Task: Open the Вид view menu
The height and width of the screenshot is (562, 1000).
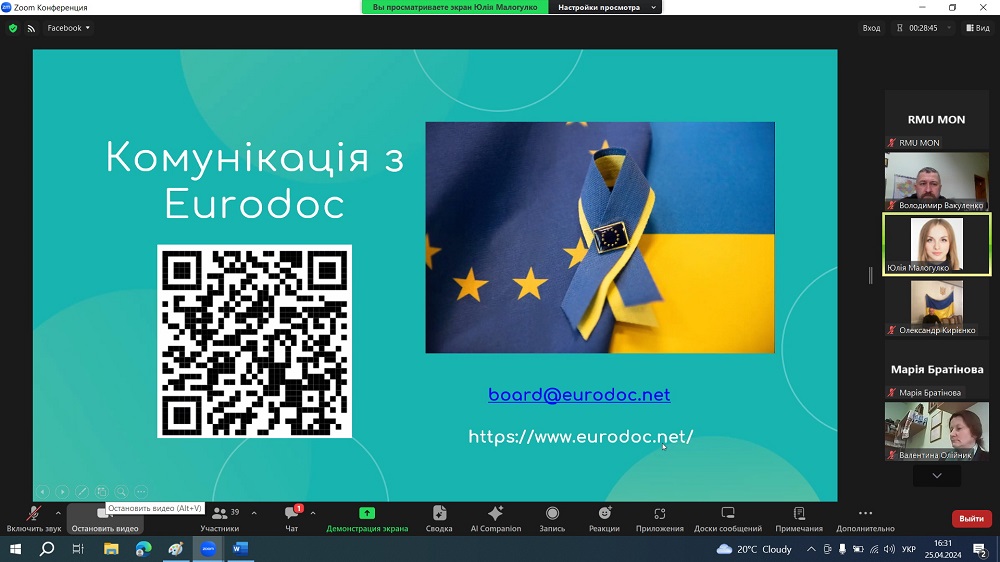Action: (x=976, y=28)
